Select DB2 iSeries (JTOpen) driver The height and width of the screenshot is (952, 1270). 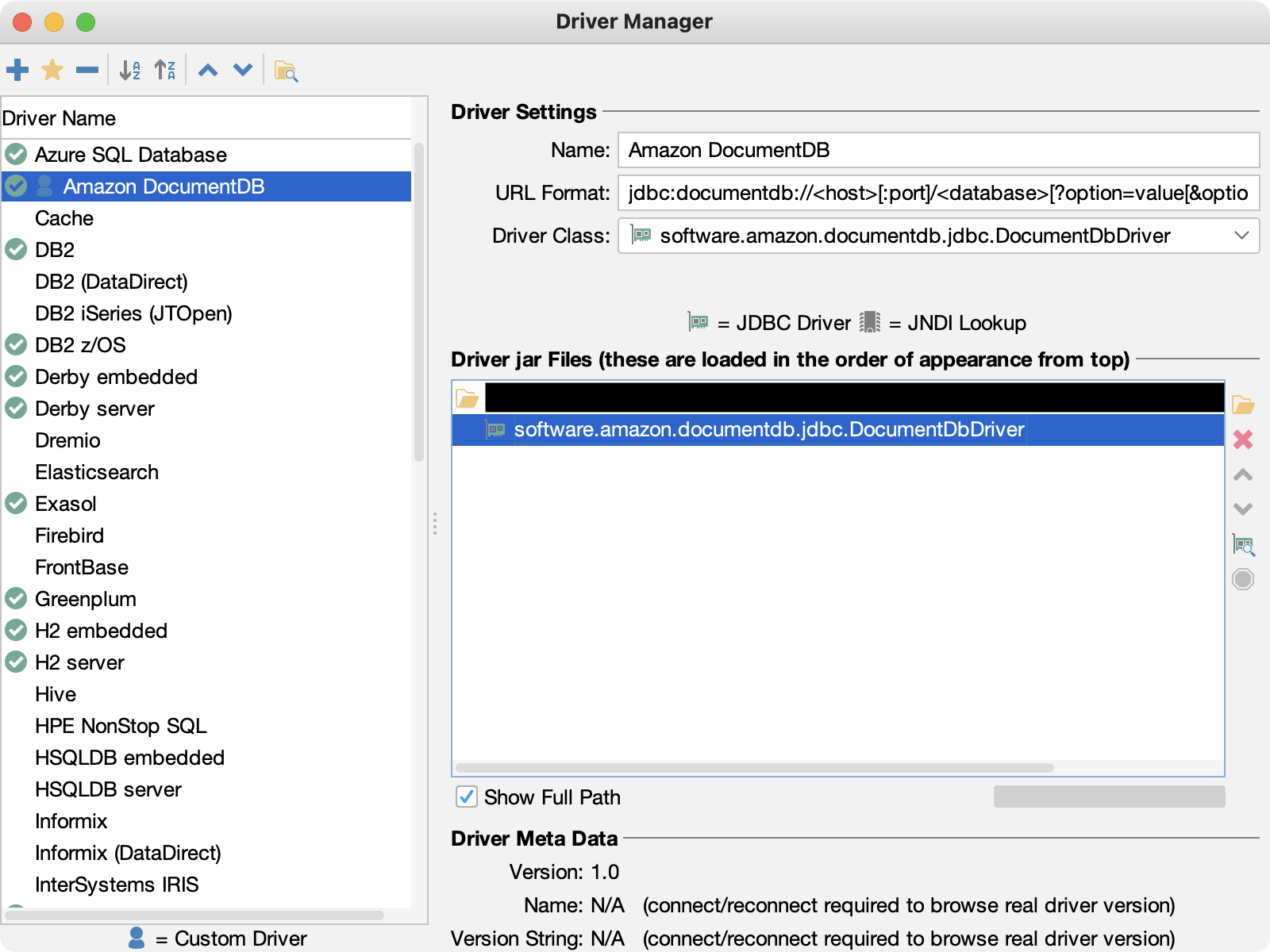click(x=206, y=313)
